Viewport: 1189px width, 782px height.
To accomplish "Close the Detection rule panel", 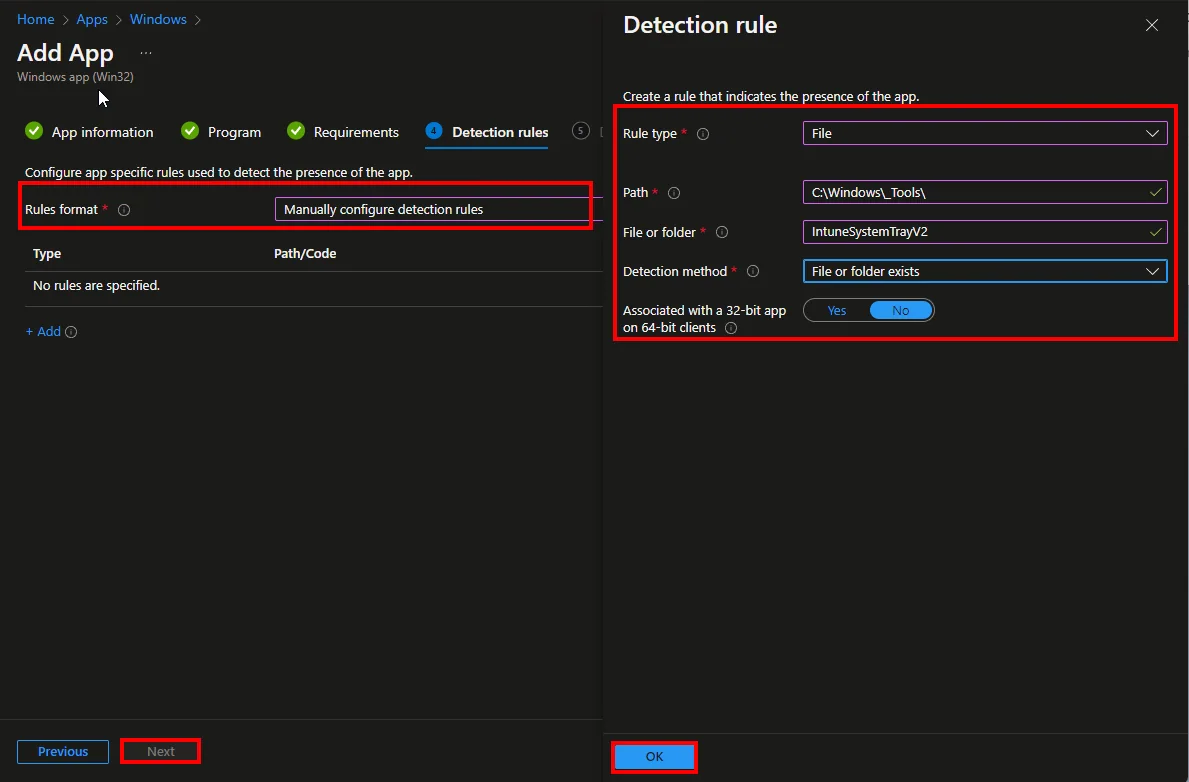I will click(x=1152, y=25).
